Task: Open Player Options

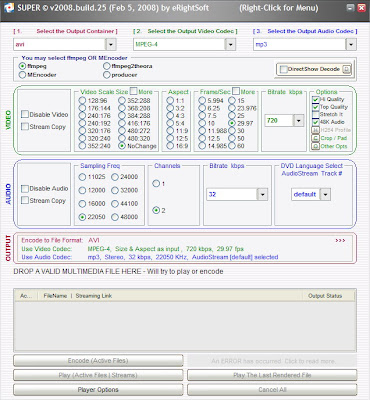Action: click(98, 390)
